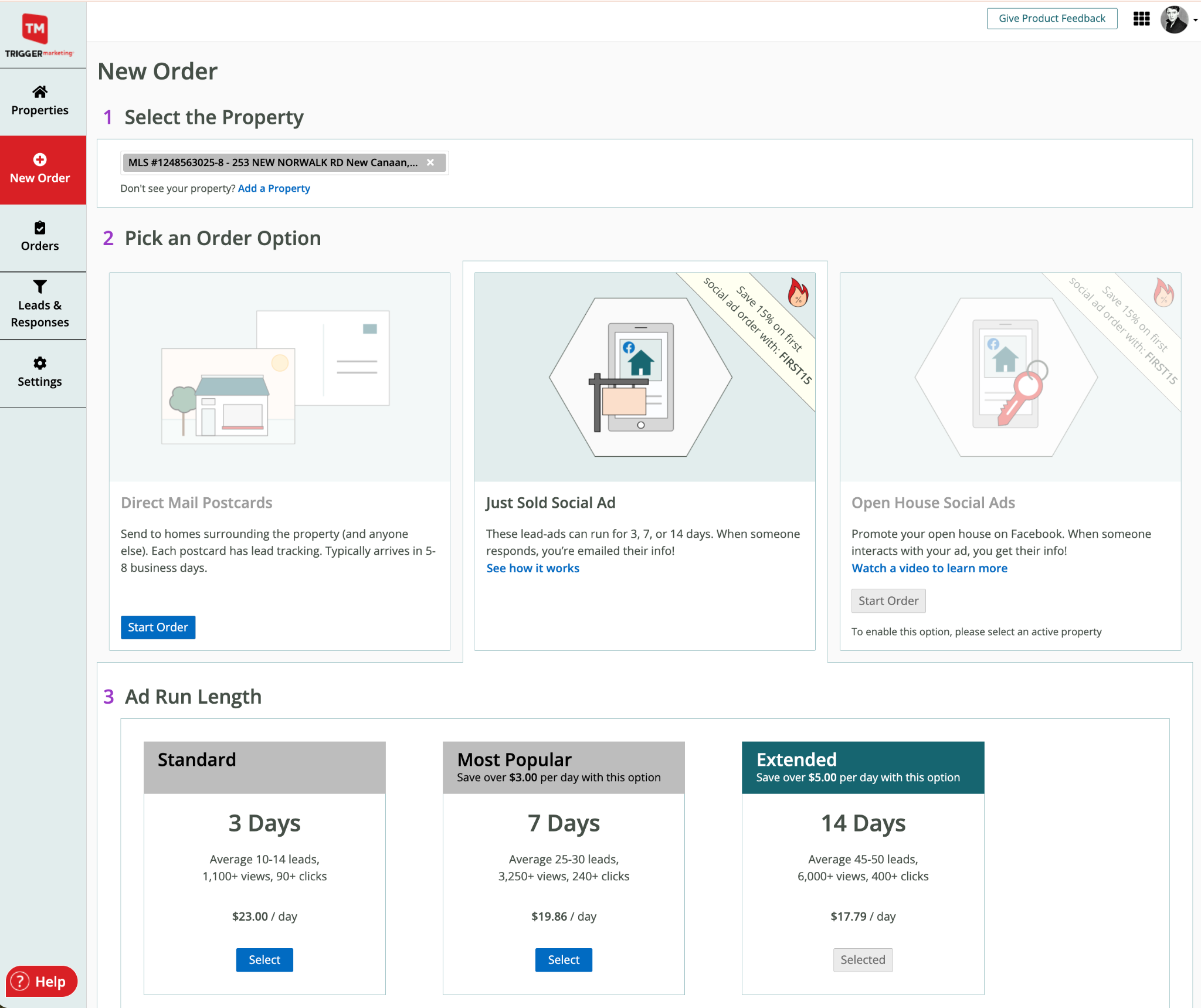Viewport: 1201px width, 1008px height.
Task: Click the $17.79 / day price
Action: (863, 916)
